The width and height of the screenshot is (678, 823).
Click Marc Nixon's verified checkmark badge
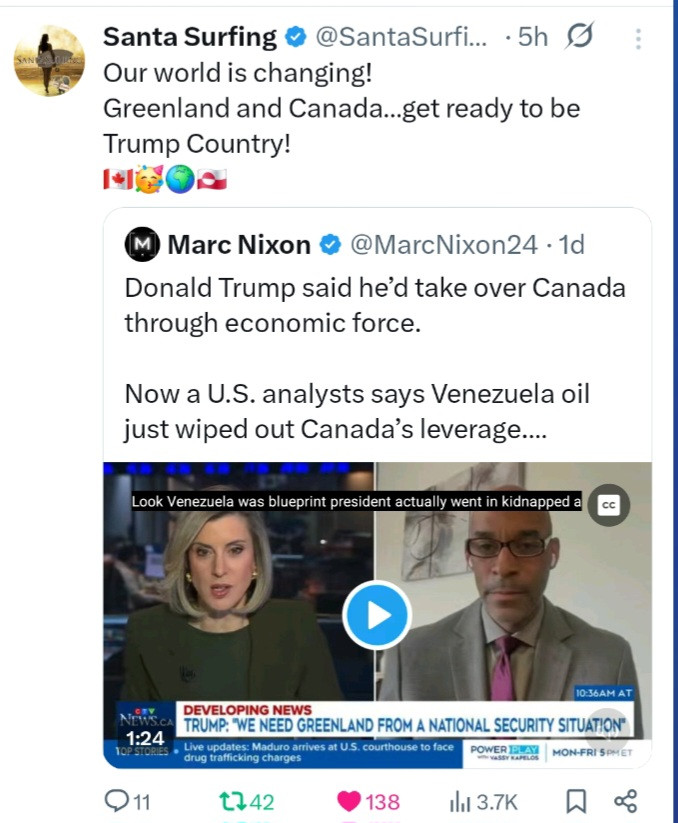[x=331, y=244]
